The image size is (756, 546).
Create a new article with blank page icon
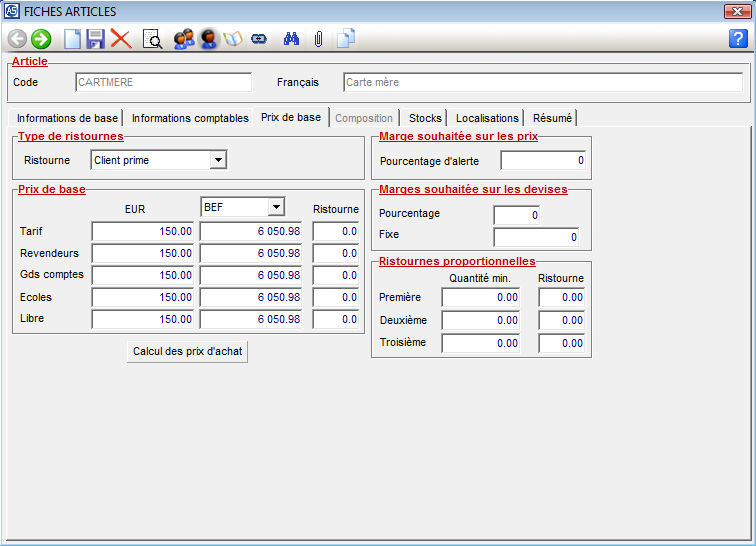(72, 39)
